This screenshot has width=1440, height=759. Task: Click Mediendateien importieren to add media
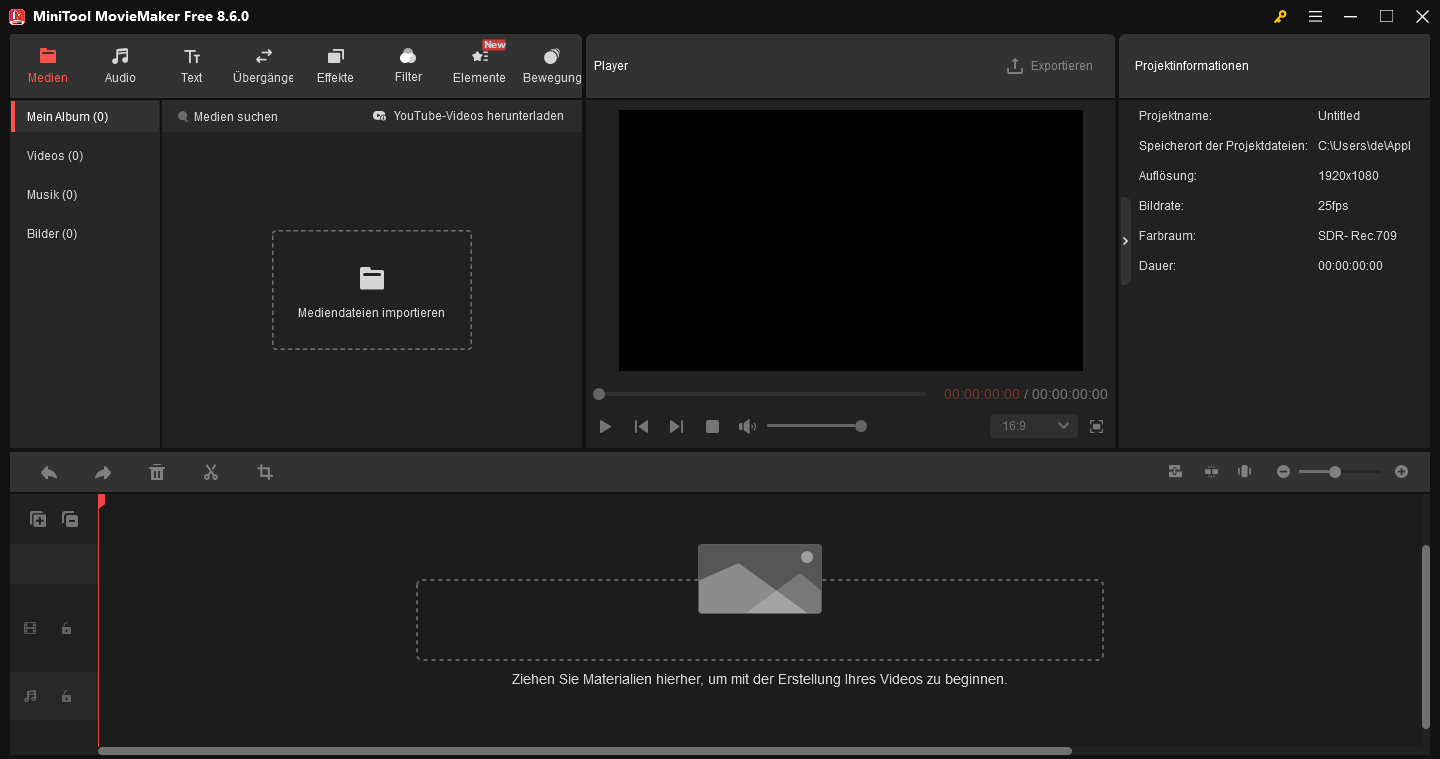(371, 290)
